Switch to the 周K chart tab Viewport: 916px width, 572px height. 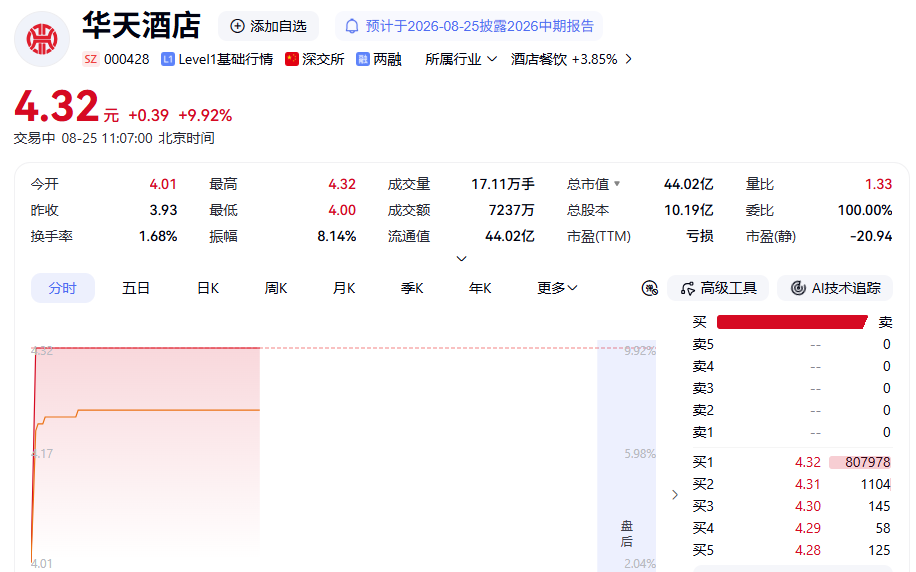click(x=276, y=288)
